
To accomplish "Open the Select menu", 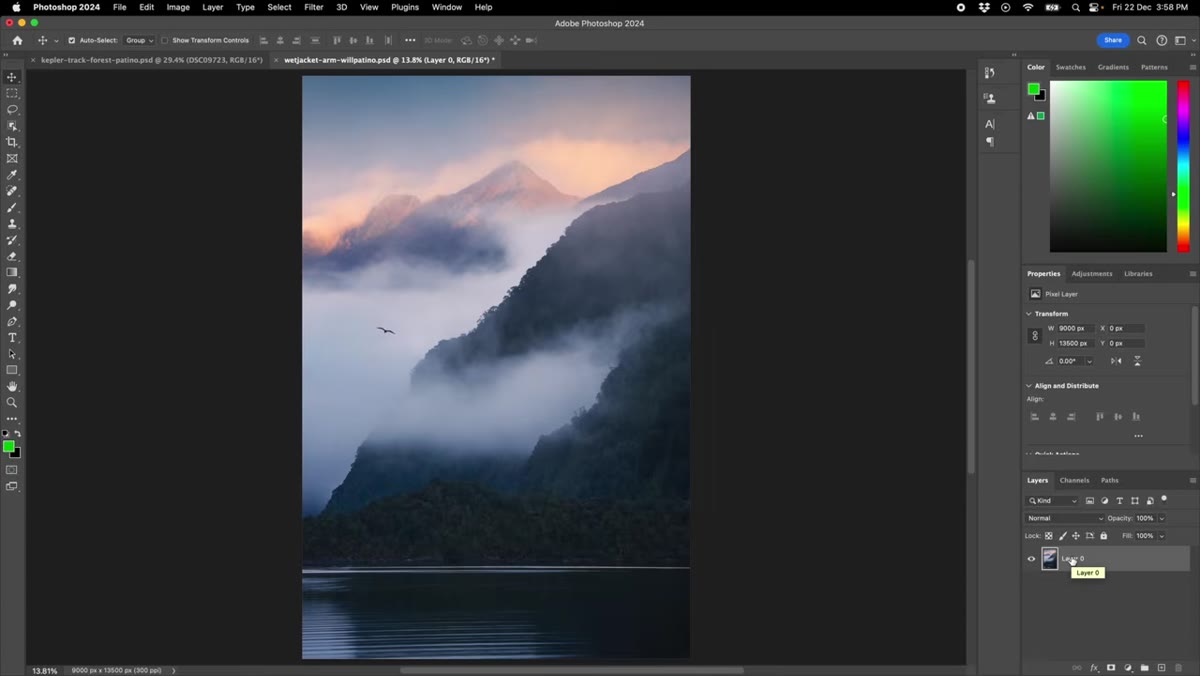I will tap(279, 7).
